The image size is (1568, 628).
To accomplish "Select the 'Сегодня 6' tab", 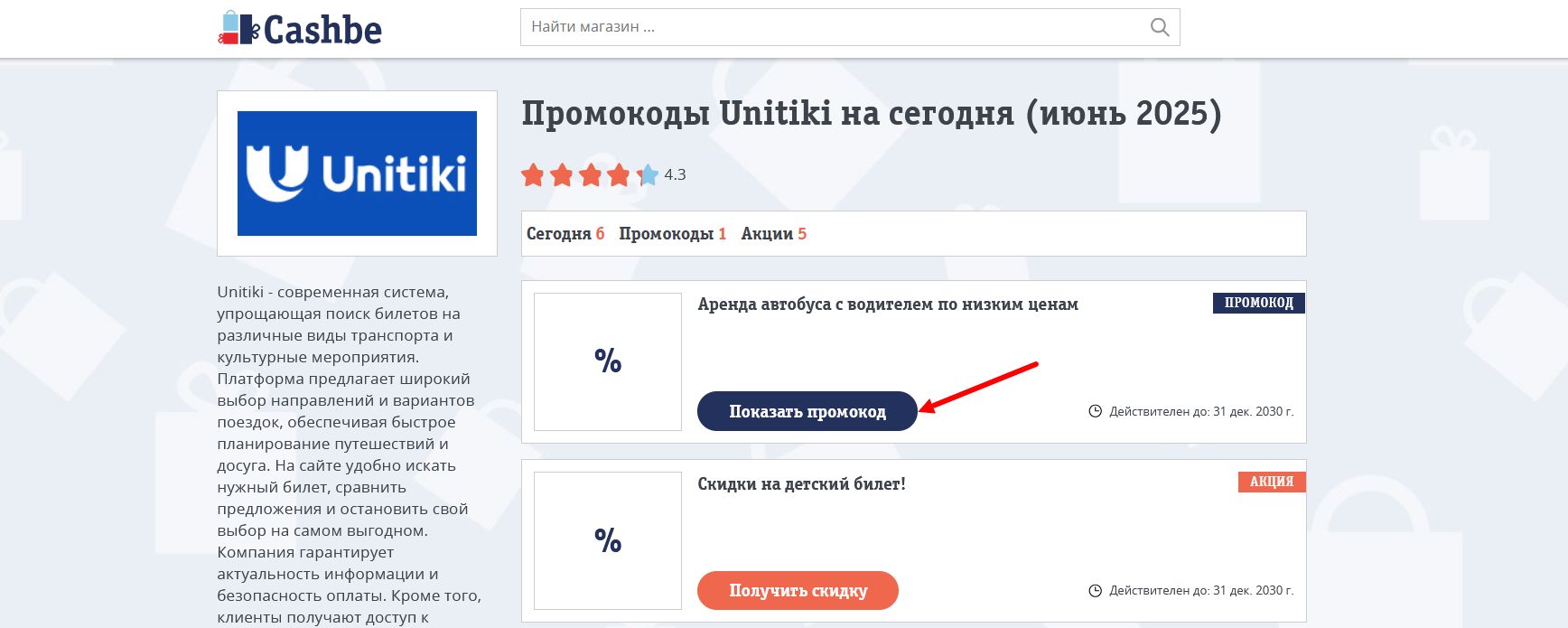I will [565, 234].
